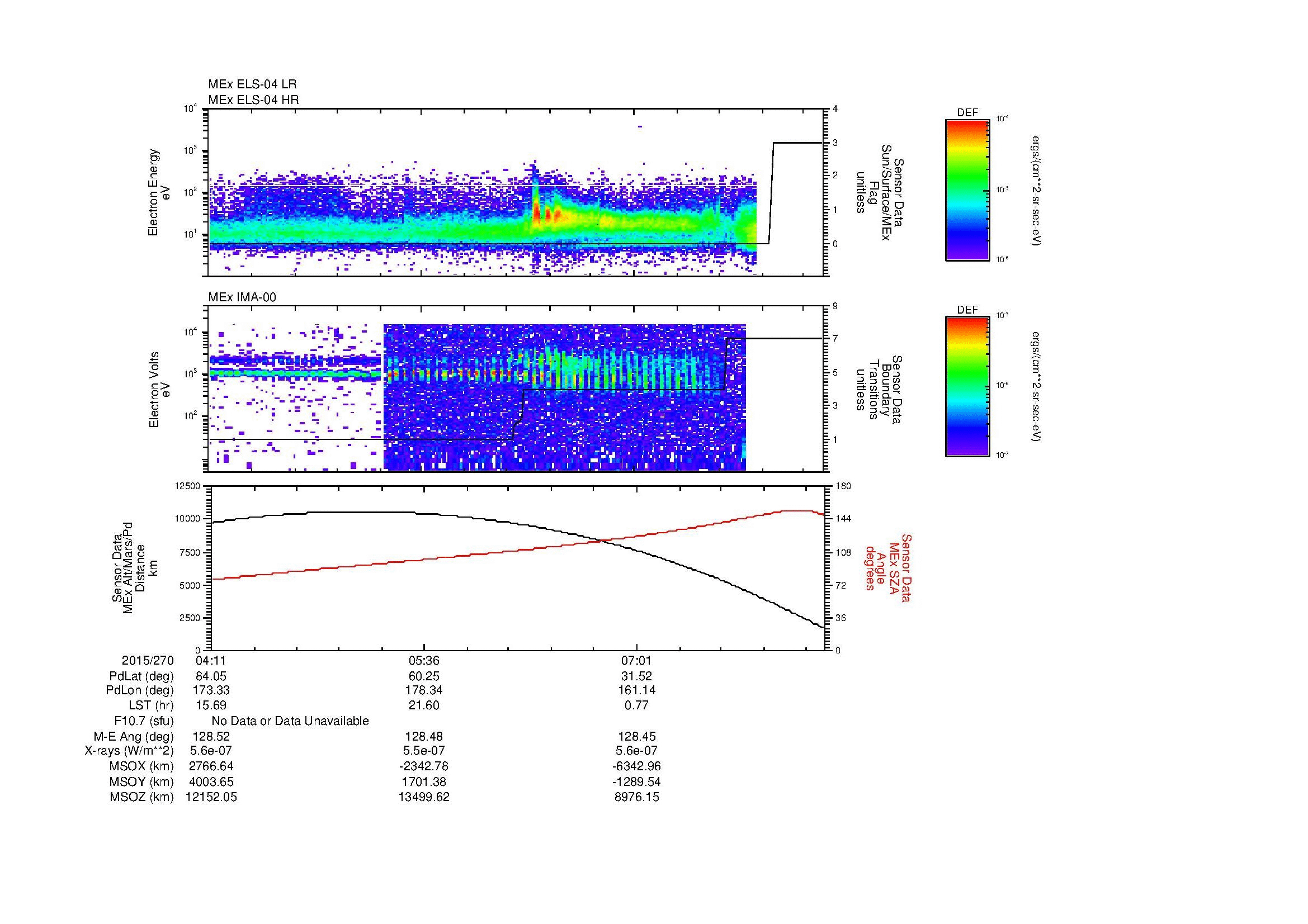Click PdLon value 173.33
The height and width of the screenshot is (924, 1308).
pyautogui.click(x=211, y=690)
